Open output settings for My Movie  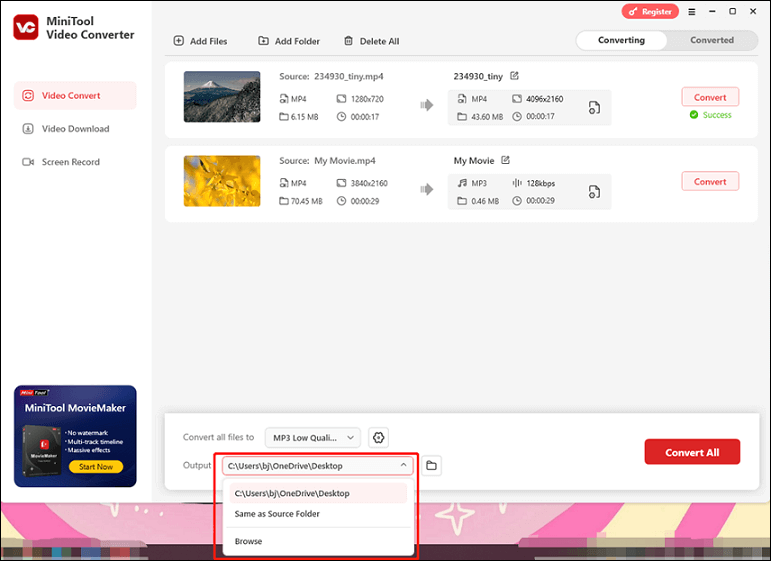(x=594, y=192)
